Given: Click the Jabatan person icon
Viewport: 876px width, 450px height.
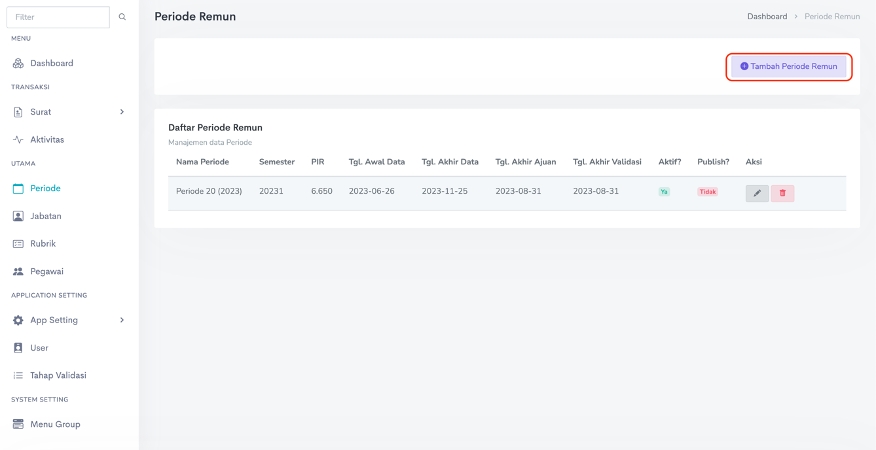Looking at the screenshot, I should [x=18, y=216].
